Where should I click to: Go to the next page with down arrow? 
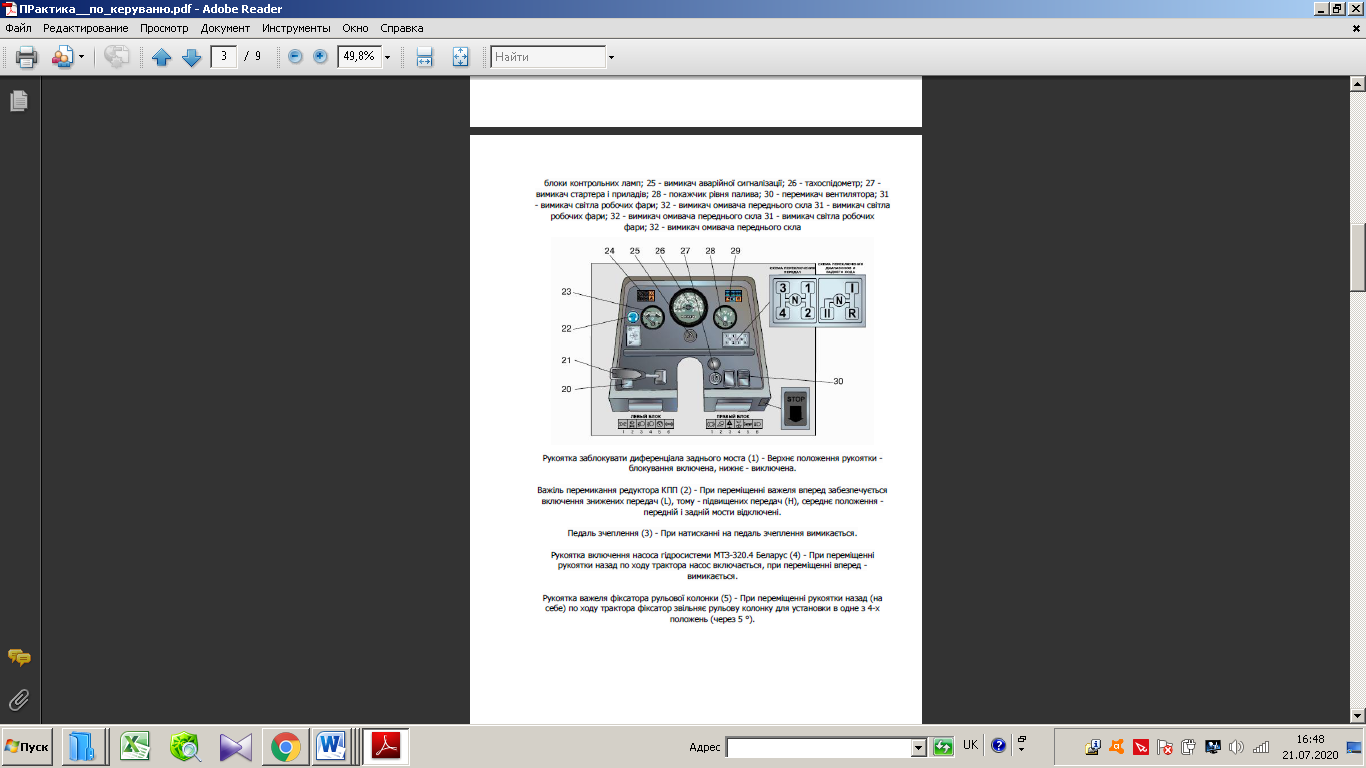click(192, 57)
